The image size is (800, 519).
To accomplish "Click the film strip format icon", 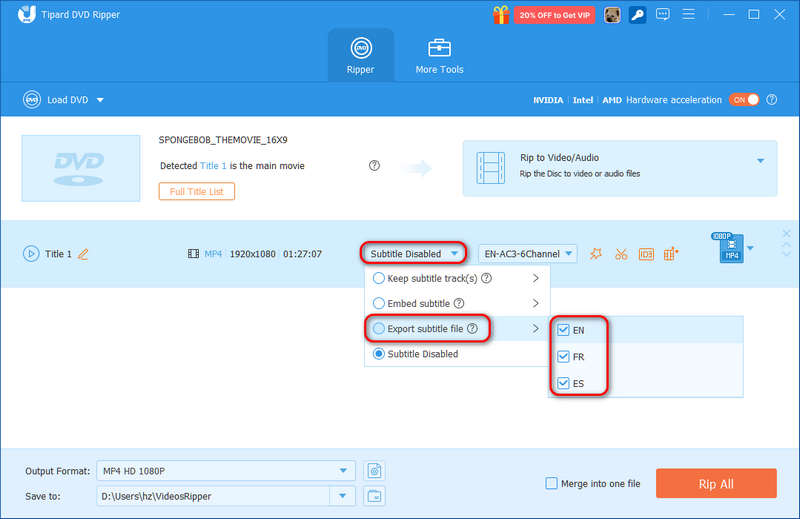I will [193, 254].
